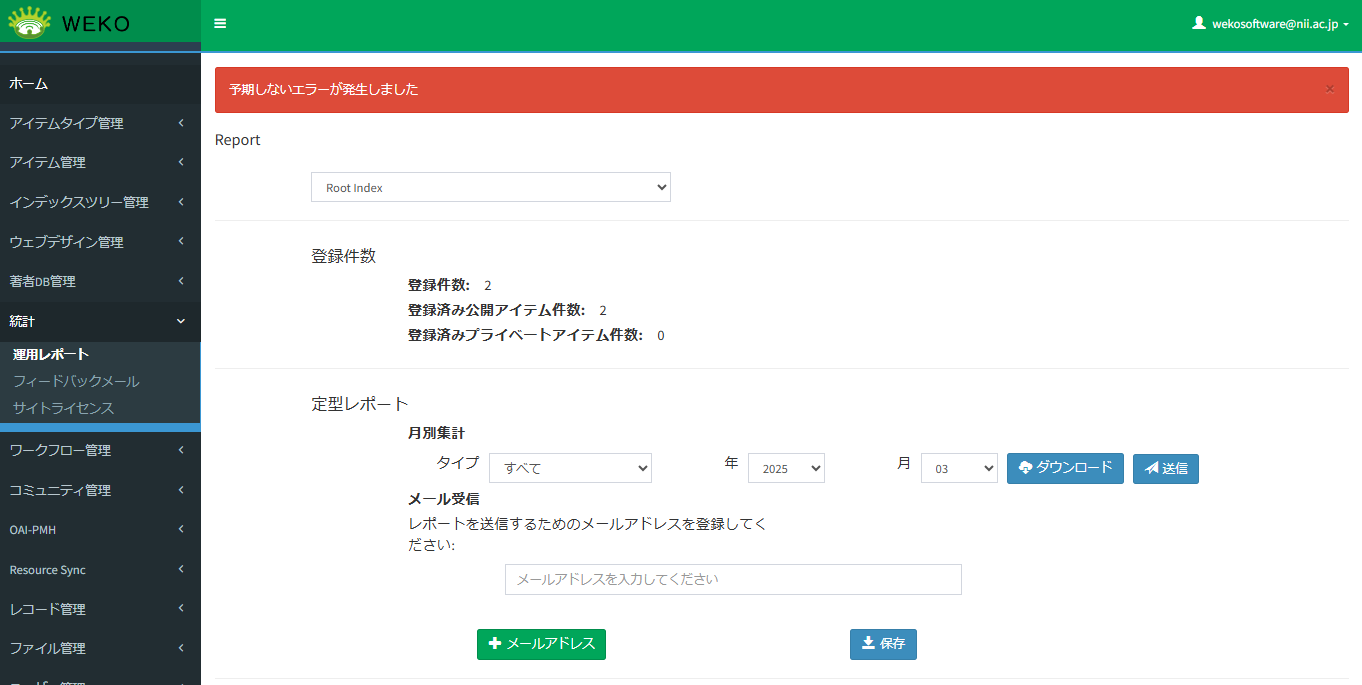This screenshot has width=1362, height=685.
Task: Open the Root Index dropdown
Action: point(490,187)
